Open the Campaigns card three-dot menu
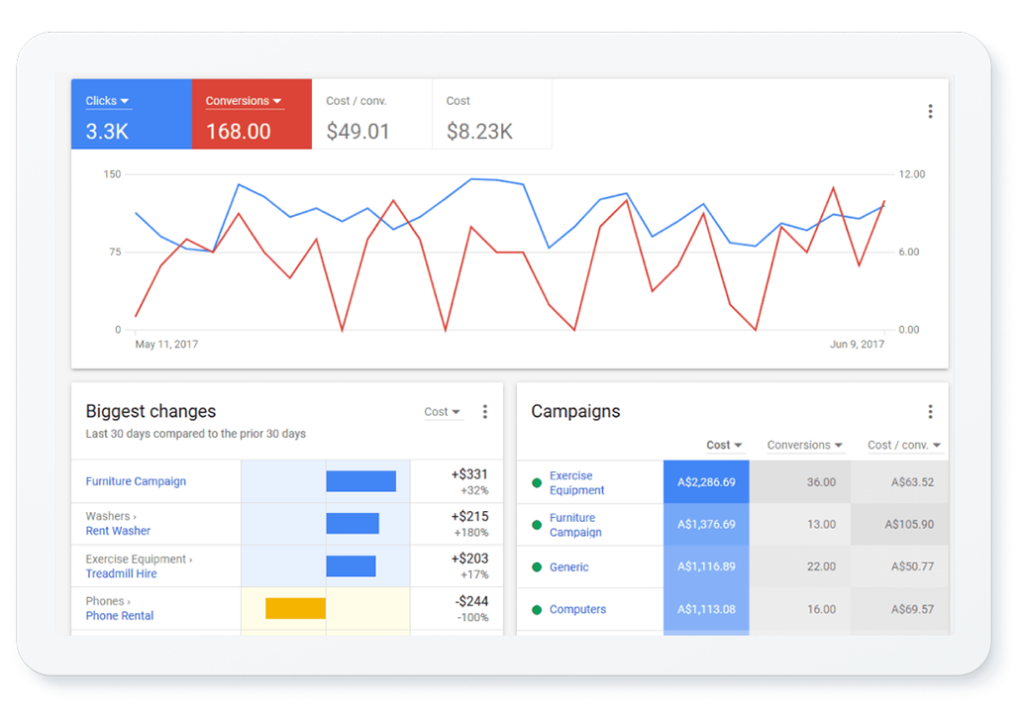 tap(930, 411)
